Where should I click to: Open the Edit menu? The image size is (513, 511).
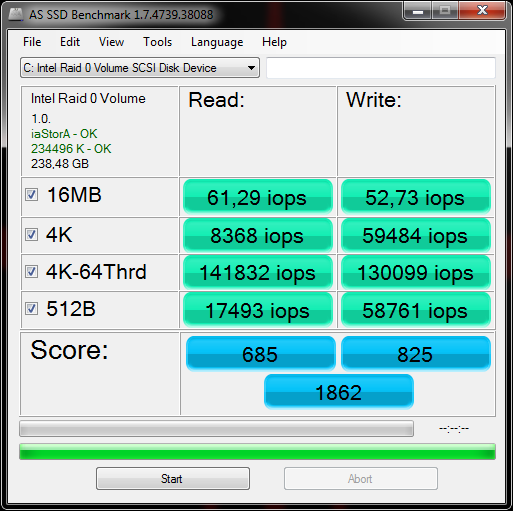[x=70, y=42]
